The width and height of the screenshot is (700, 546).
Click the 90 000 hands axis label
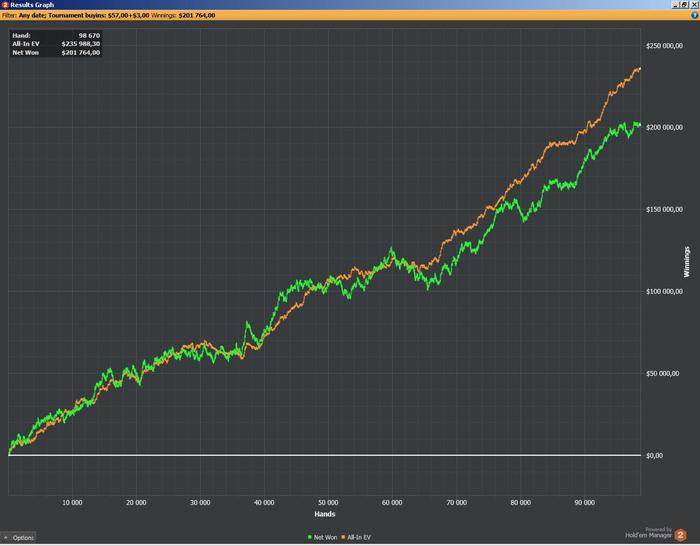coord(584,503)
